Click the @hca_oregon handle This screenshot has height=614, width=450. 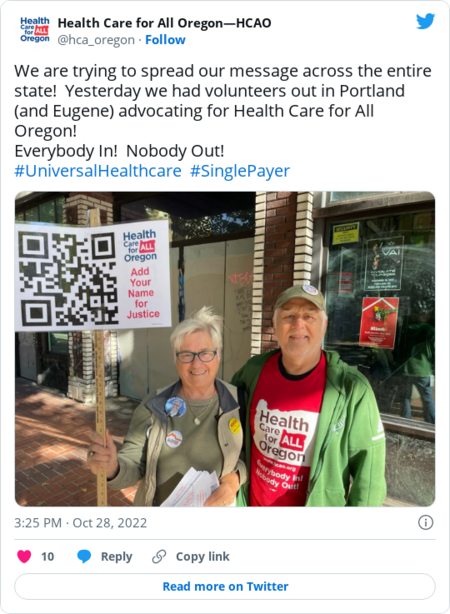point(96,40)
